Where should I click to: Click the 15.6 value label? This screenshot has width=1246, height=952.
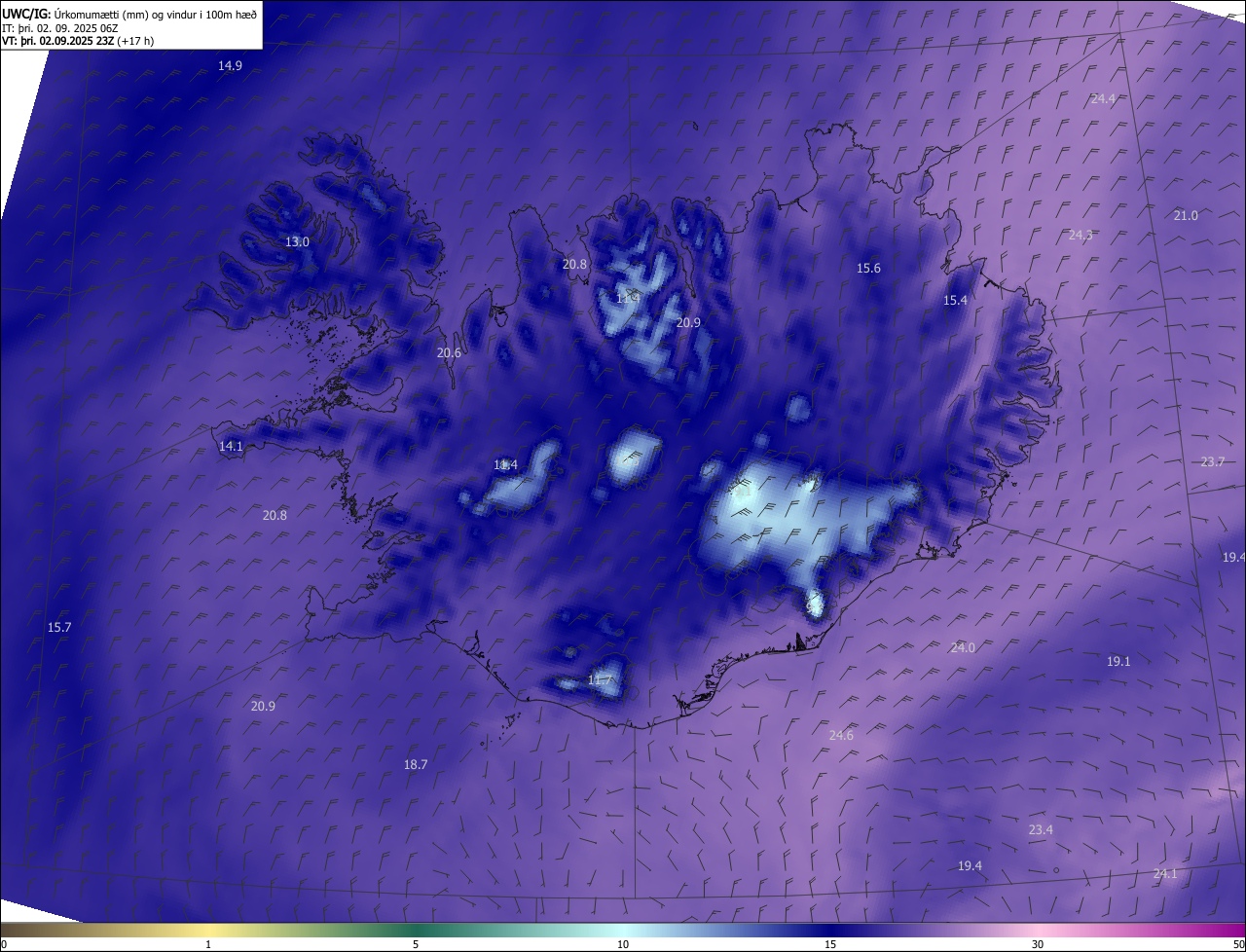pyautogui.click(x=868, y=268)
